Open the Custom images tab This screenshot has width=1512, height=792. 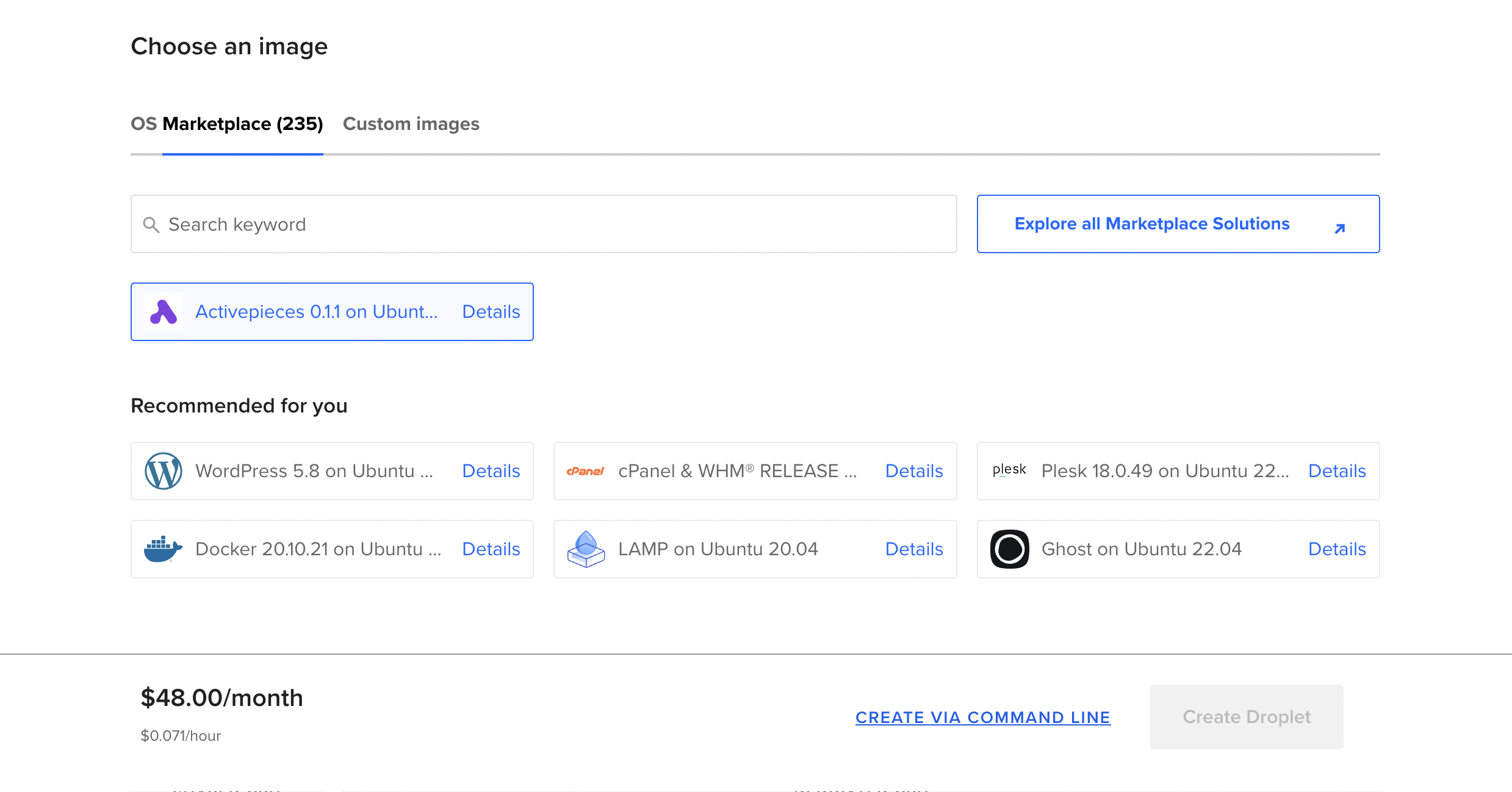(x=411, y=124)
